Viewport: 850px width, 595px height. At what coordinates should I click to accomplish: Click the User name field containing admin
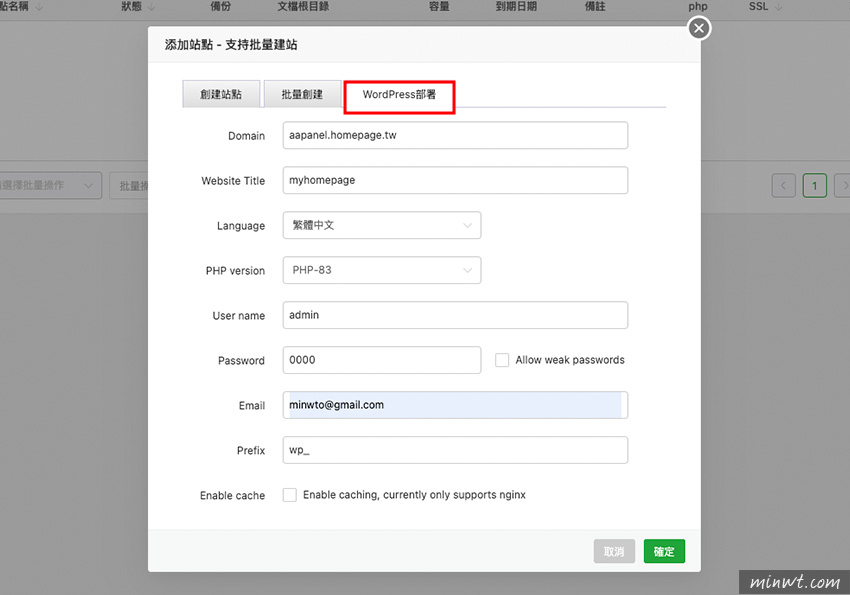pyautogui.click(x=455, y=315)
